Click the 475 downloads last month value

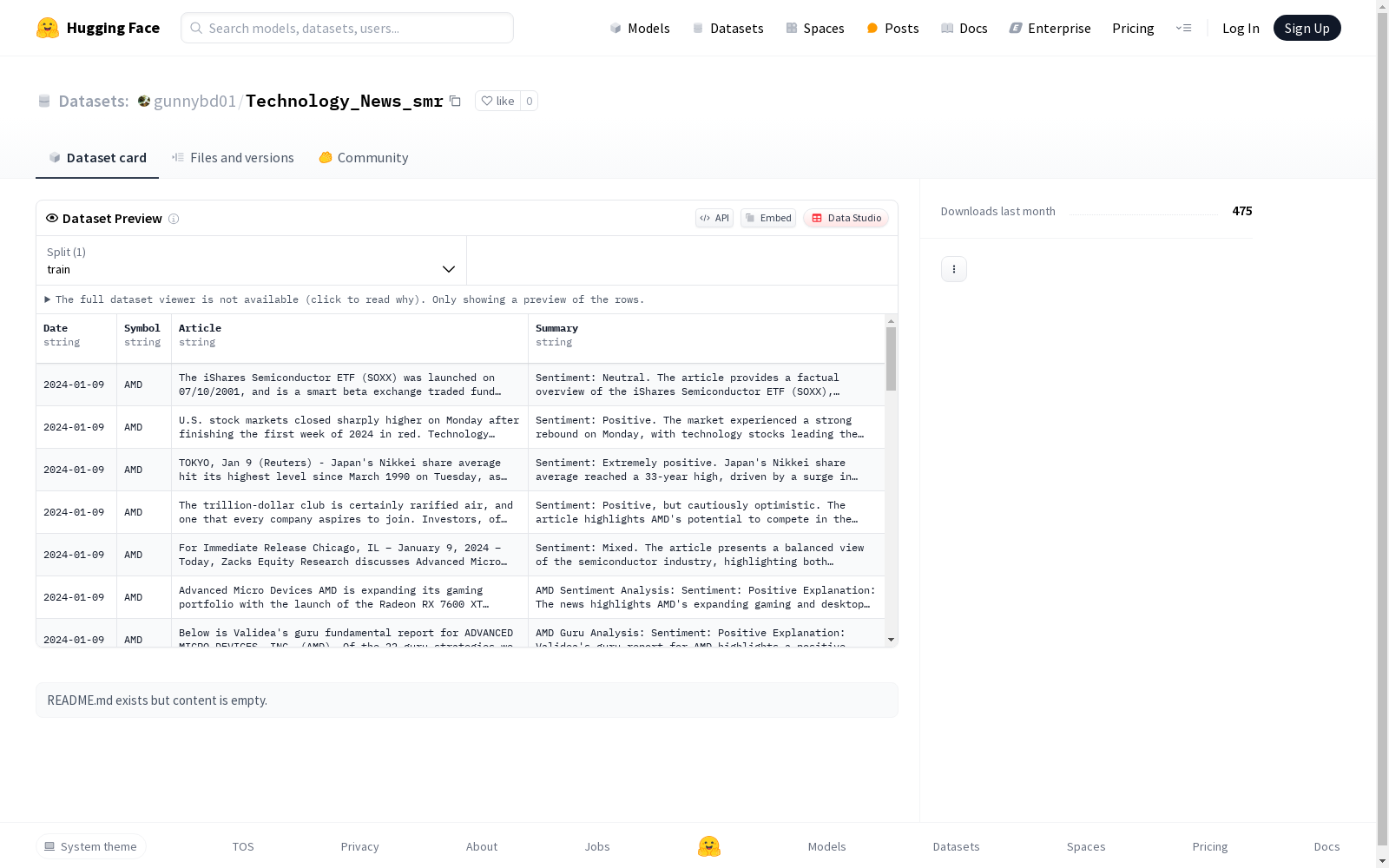click(1242, 211)
